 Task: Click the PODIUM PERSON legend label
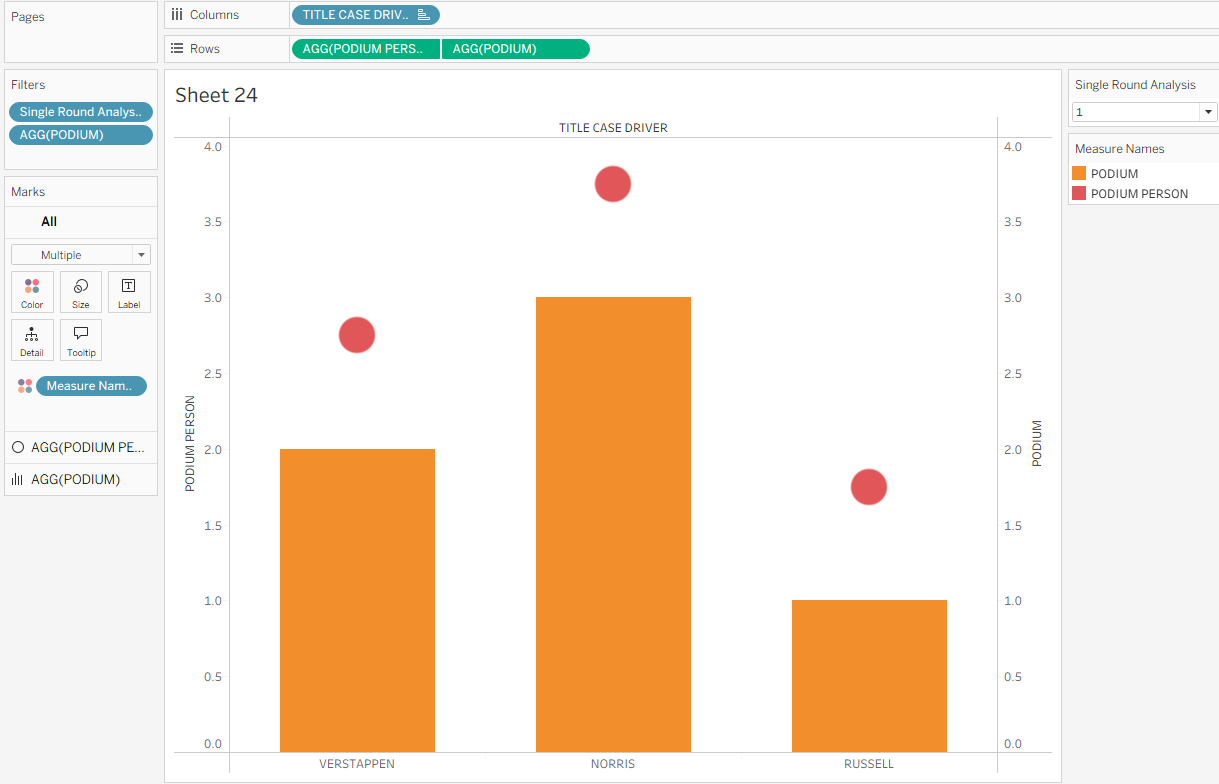tap(1139, 194)
